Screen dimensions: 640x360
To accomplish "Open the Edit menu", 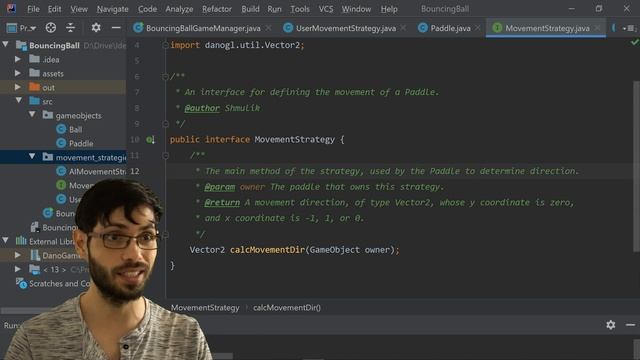I will (x=54, y=9).
